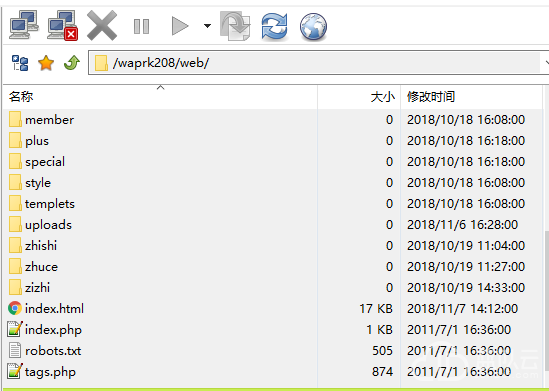This screenshot has height=391, width=549.
Task: Click the Globe browser icon
Action: [x=313, y=27]
